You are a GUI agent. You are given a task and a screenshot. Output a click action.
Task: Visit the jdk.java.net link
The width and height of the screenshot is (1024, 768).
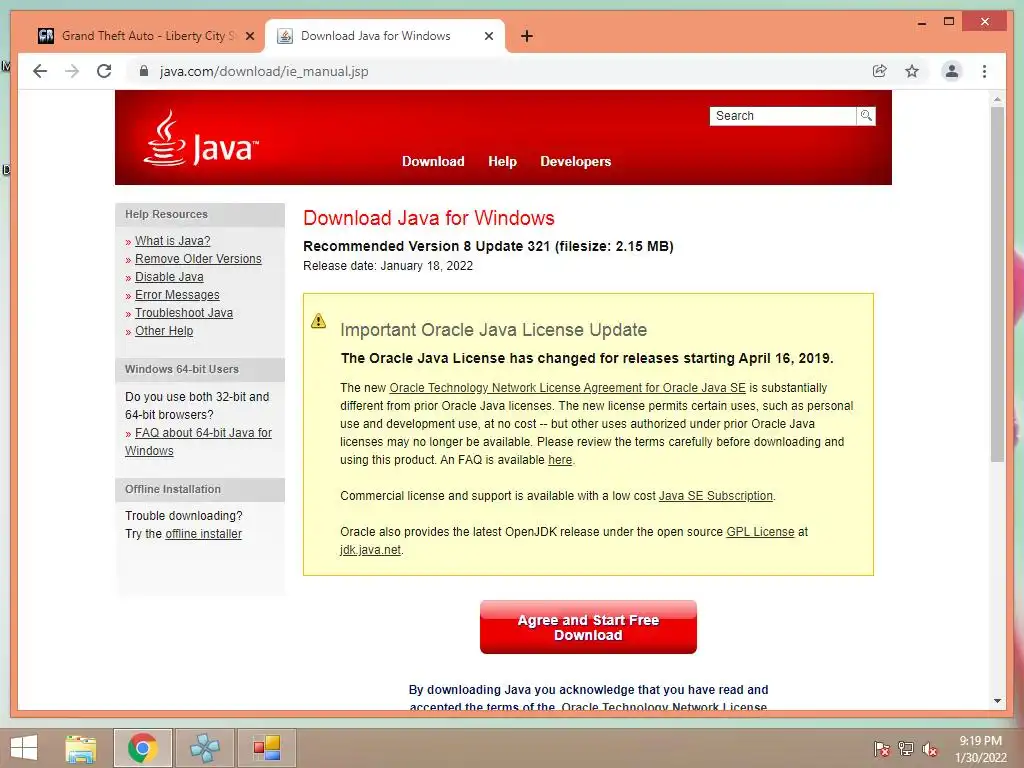click(370, 550)
